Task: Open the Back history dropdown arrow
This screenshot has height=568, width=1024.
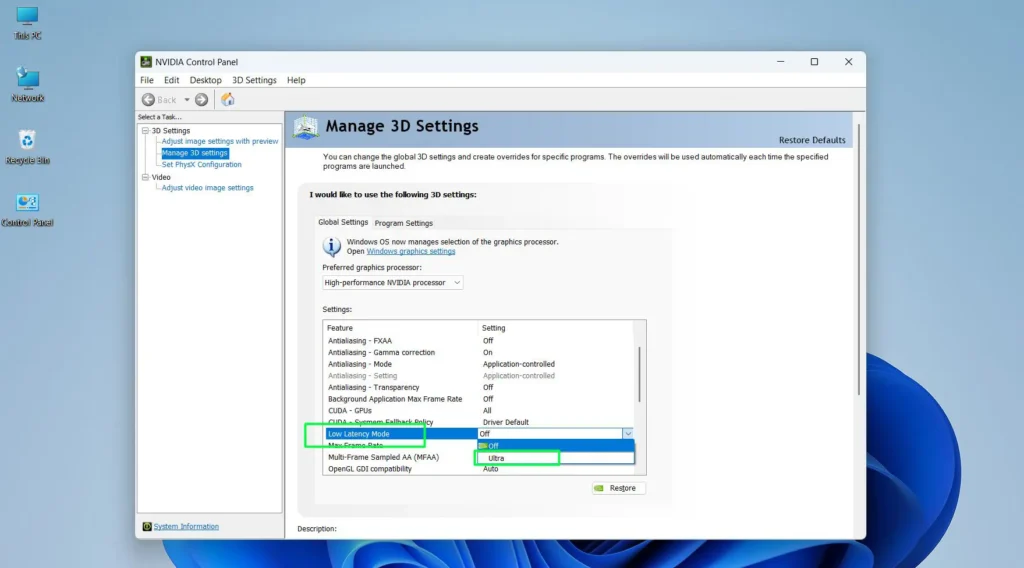Action: pos(187,100)
